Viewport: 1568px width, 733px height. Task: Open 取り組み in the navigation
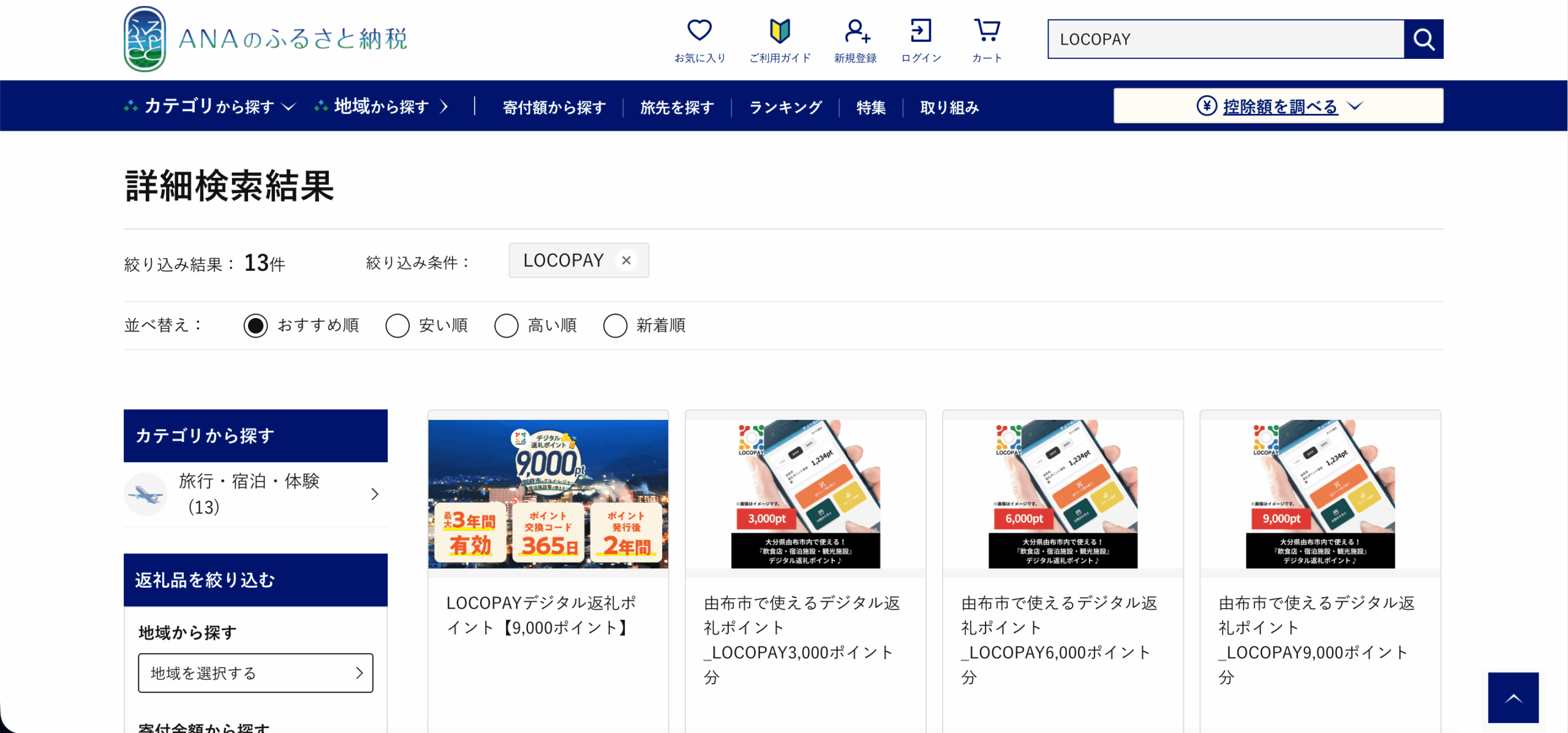tap(949, 107)
